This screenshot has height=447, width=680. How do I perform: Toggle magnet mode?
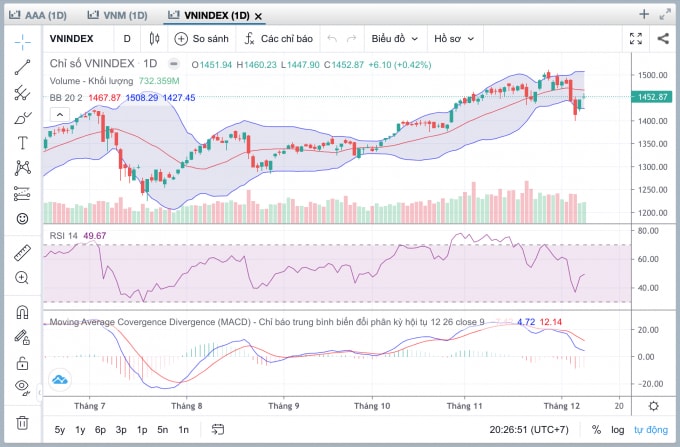coord(23,312)
